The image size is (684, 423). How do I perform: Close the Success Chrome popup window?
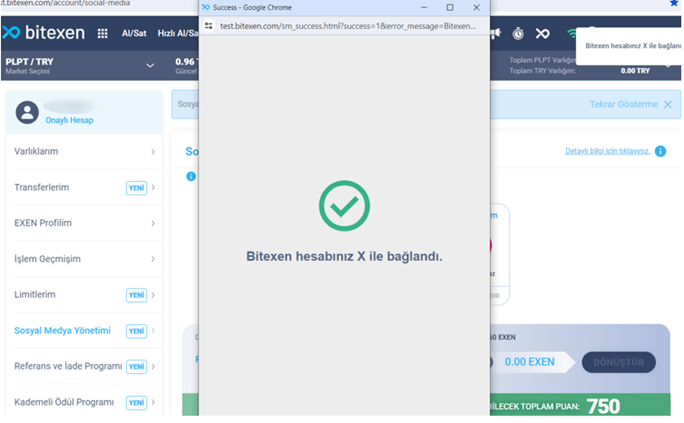(476, 7)
